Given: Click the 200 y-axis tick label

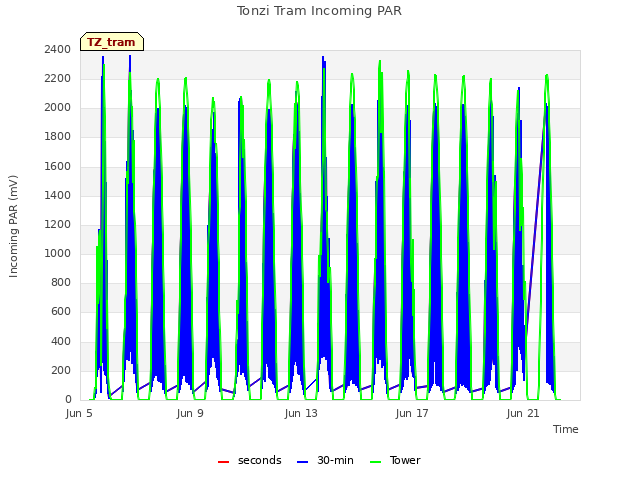Looking at the screenshot, I should coord(61,370).
